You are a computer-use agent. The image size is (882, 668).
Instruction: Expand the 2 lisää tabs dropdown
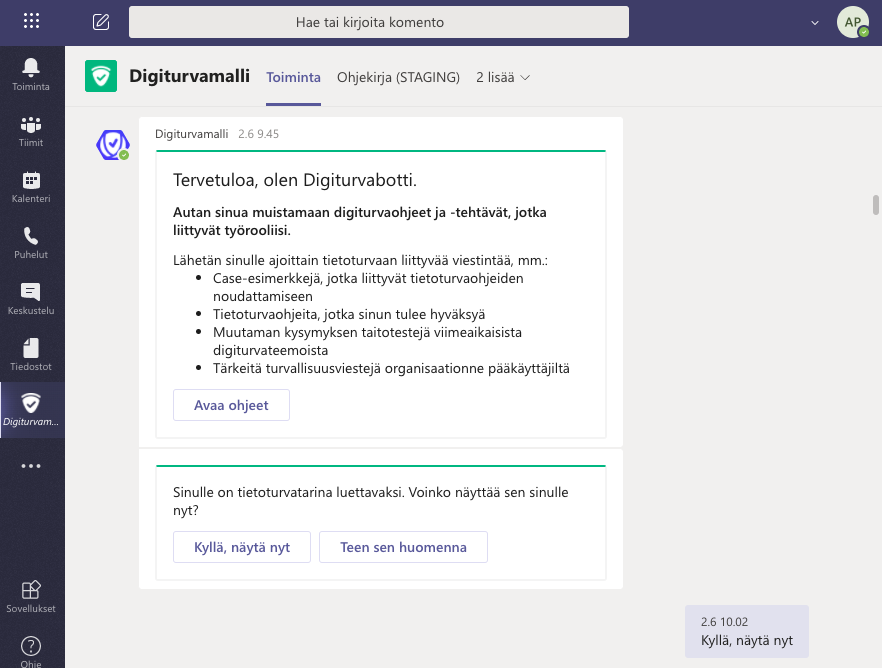tap(503, 78)
